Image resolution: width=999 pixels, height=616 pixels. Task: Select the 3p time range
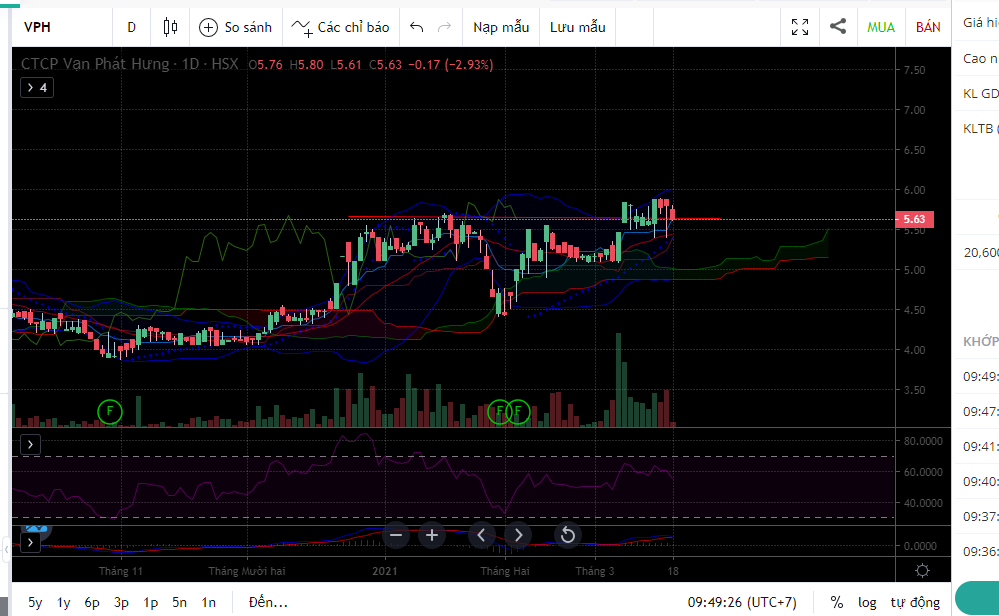[121, 602]
